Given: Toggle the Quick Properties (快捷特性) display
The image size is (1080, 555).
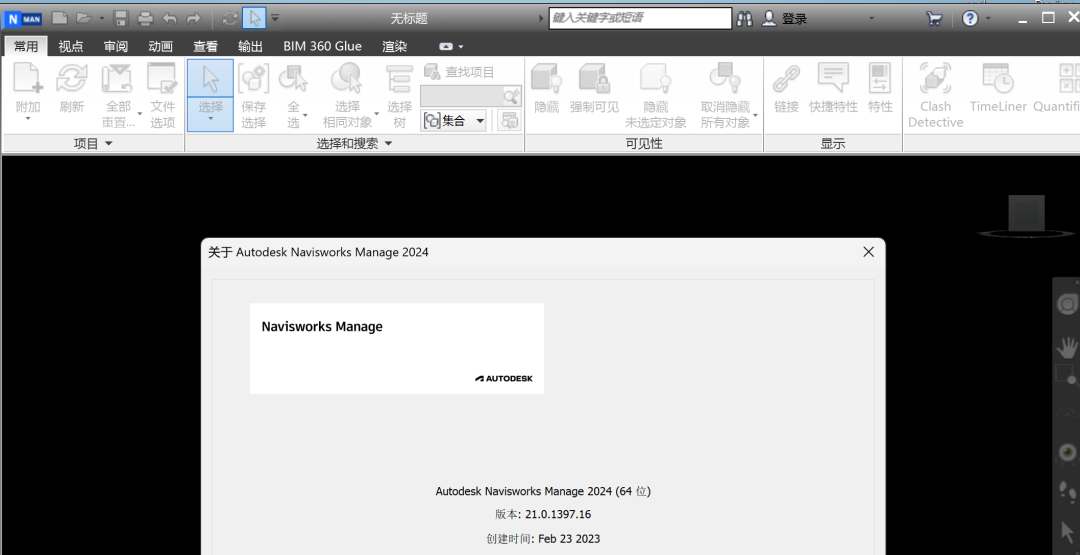Looking at the screenshot, I should point(833,80).
